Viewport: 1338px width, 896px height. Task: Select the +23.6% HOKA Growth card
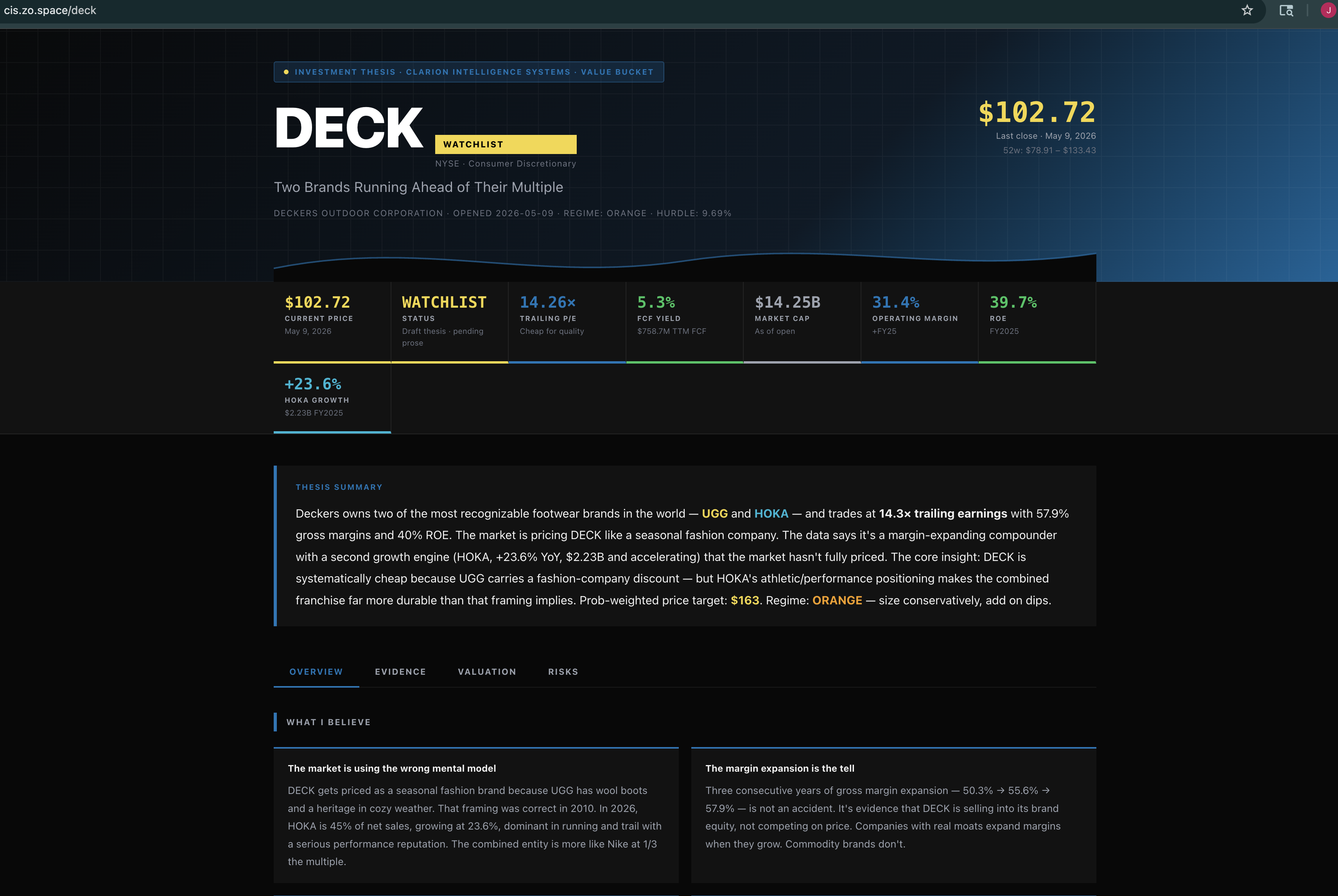point(332,398)
